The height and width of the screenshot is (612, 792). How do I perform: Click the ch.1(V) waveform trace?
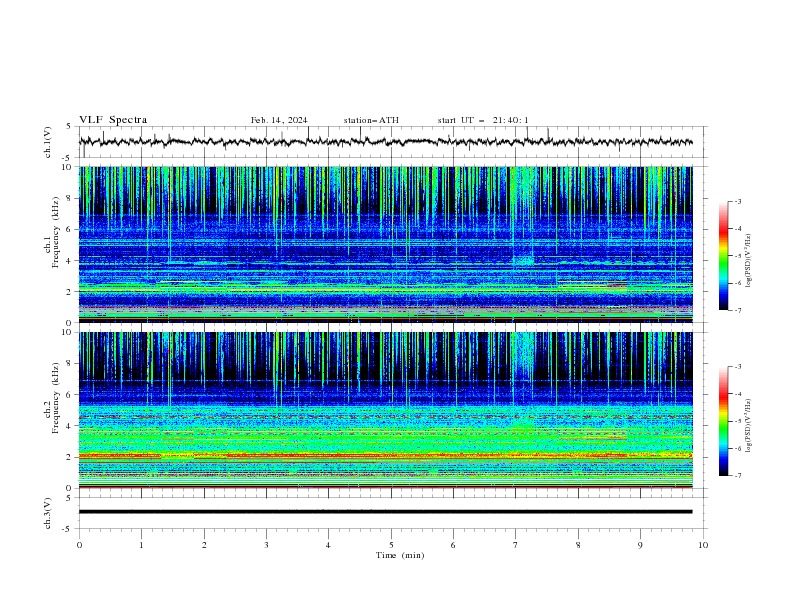(x=385, y=142)
